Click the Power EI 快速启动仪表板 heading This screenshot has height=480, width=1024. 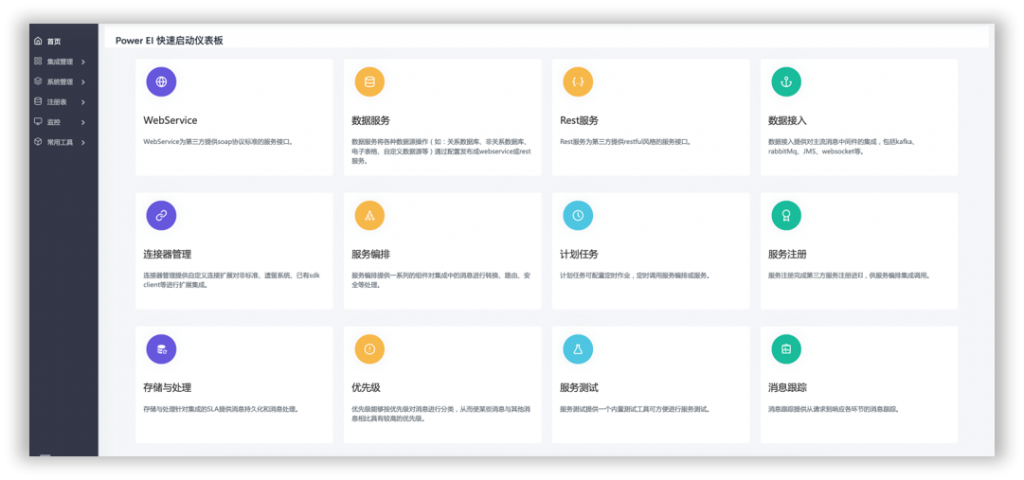(169, 40)
